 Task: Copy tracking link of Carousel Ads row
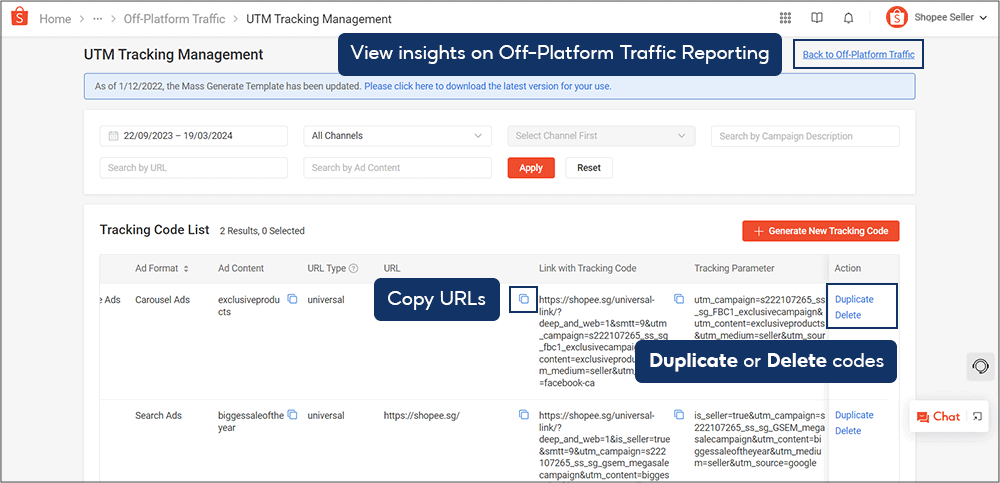679,299
